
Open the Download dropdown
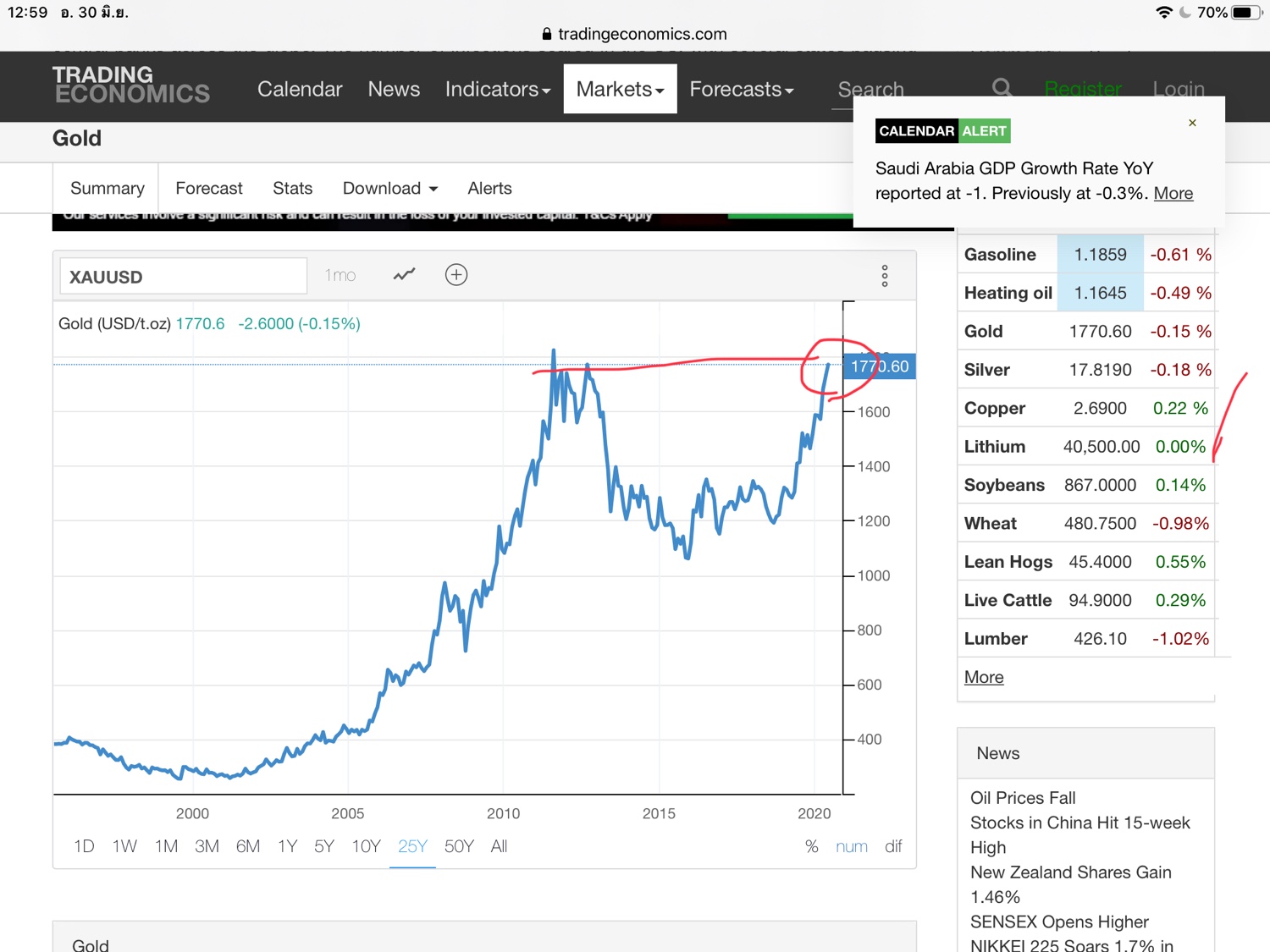pyautogui.click(x=389, y=188)
